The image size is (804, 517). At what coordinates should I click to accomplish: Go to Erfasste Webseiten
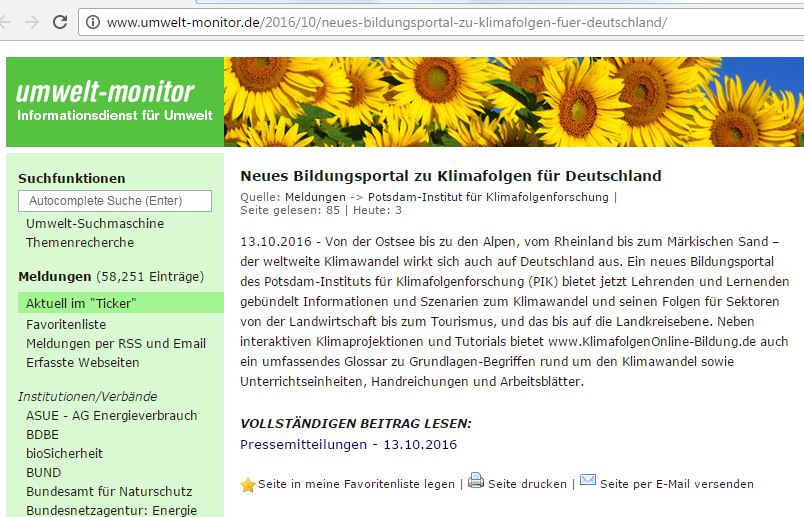(82, 362)
